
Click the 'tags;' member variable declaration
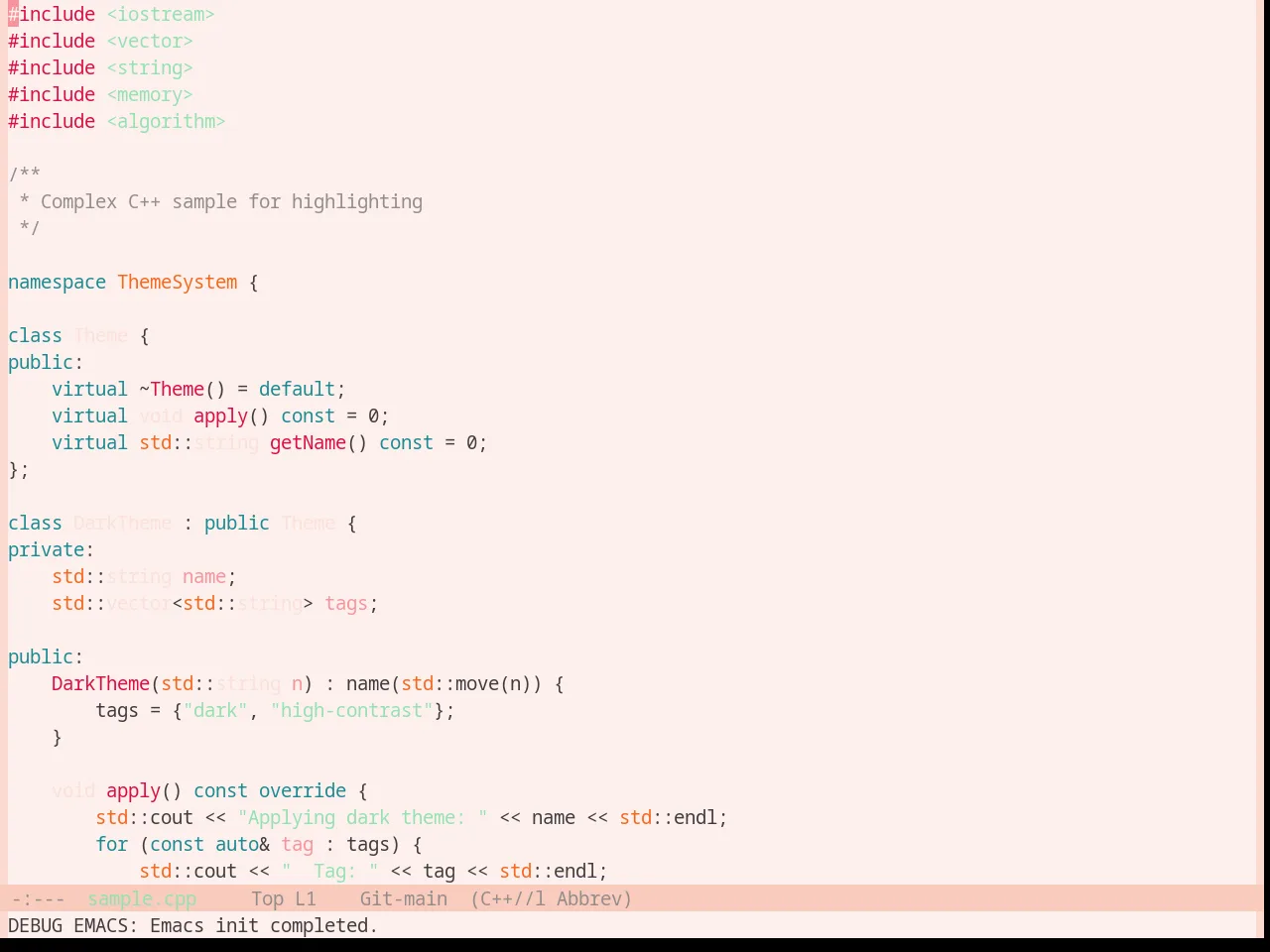pyautogui.click(x=351, y=603)
